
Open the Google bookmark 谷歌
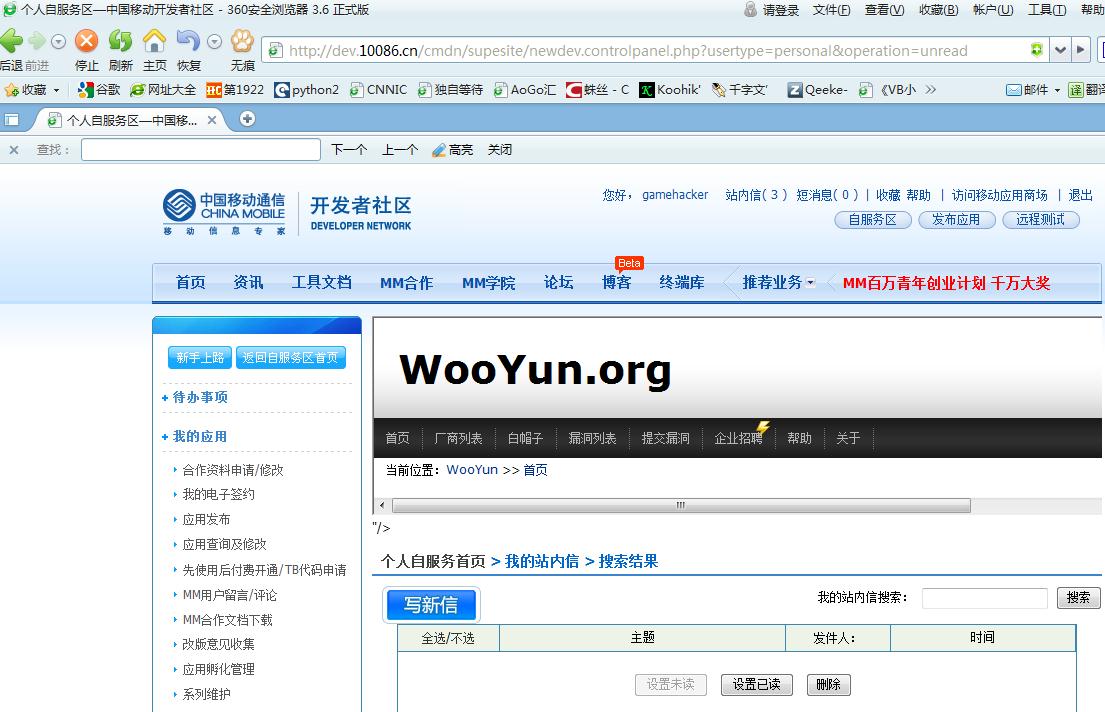tap(99, 90)
